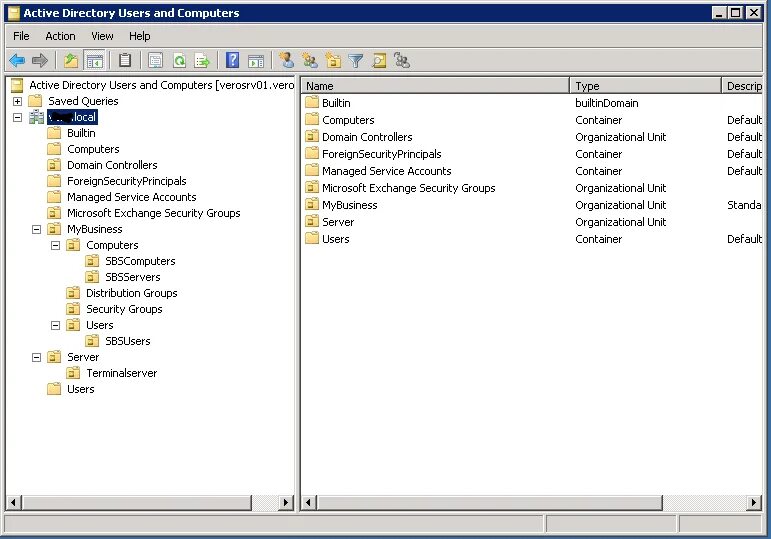Click the Find objects toolbar icon
The width and height of the screenshot is (771, 539).
(x=379, y=61)
